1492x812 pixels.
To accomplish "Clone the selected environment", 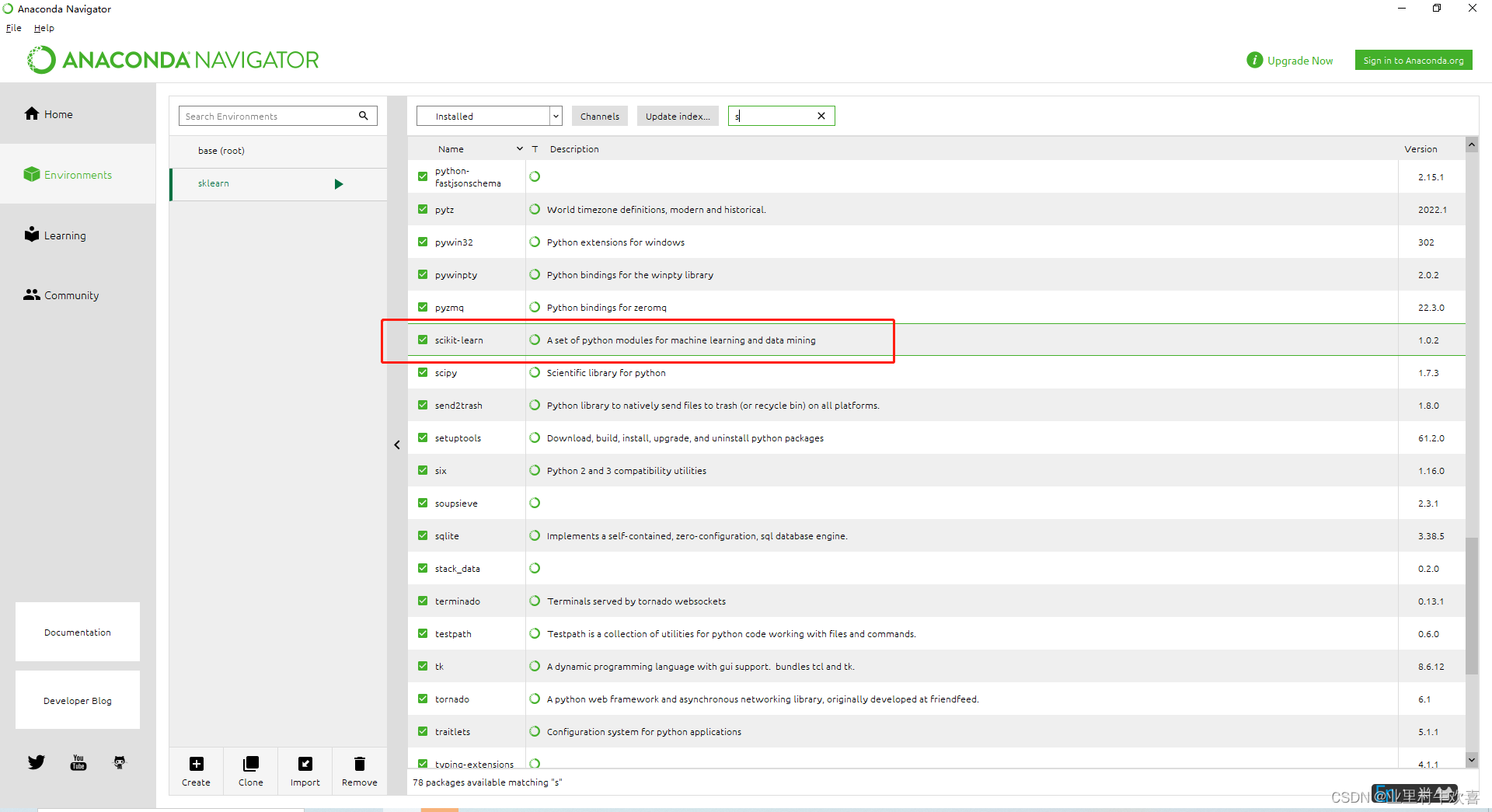I will tap(251, 771).
